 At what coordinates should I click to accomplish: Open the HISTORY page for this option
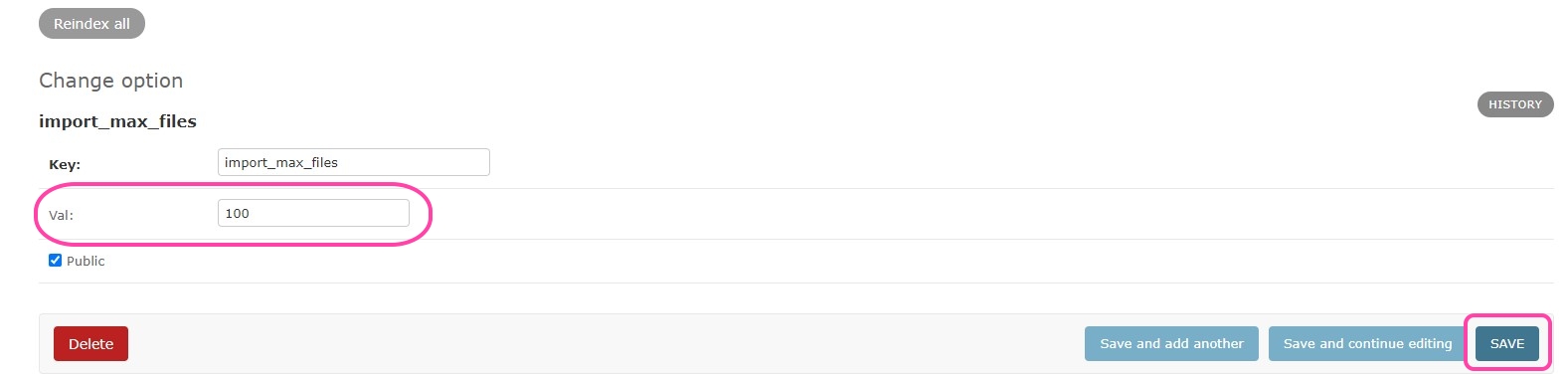[x=1514, y=104]
